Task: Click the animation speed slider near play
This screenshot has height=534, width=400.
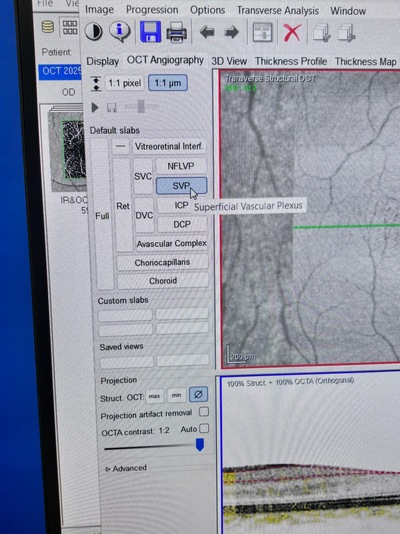Action: pos(141,106)
